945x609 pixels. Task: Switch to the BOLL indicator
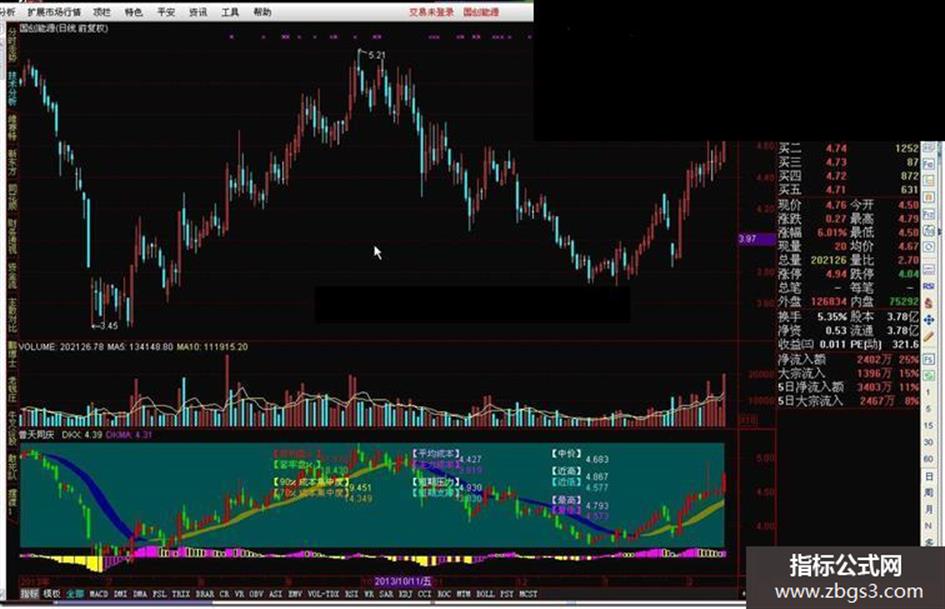[x=485, y=594]
